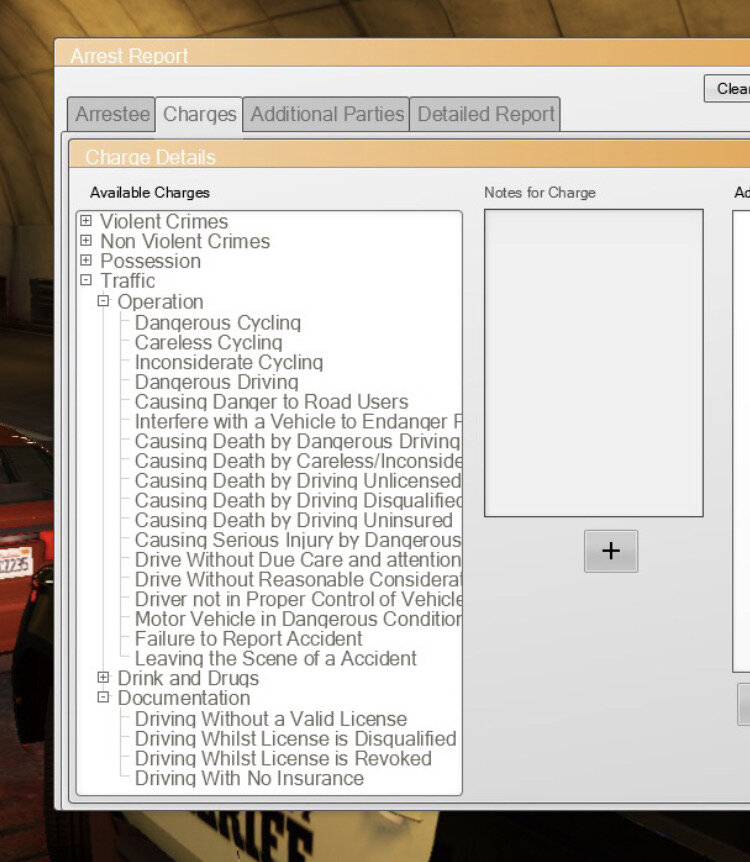Choose Driving Without a Valid License

270,718
